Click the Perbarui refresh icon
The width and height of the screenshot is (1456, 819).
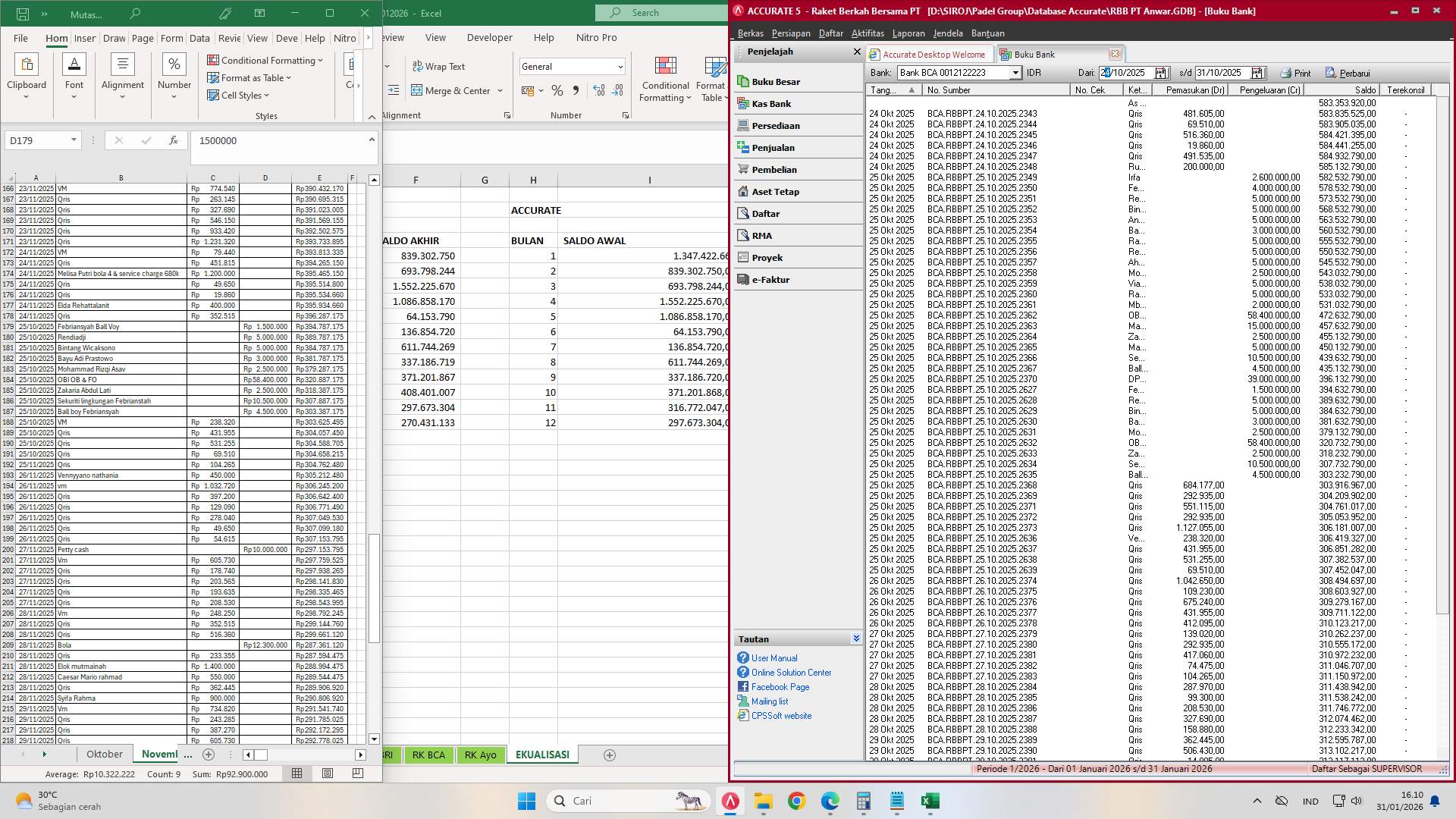1331,72
